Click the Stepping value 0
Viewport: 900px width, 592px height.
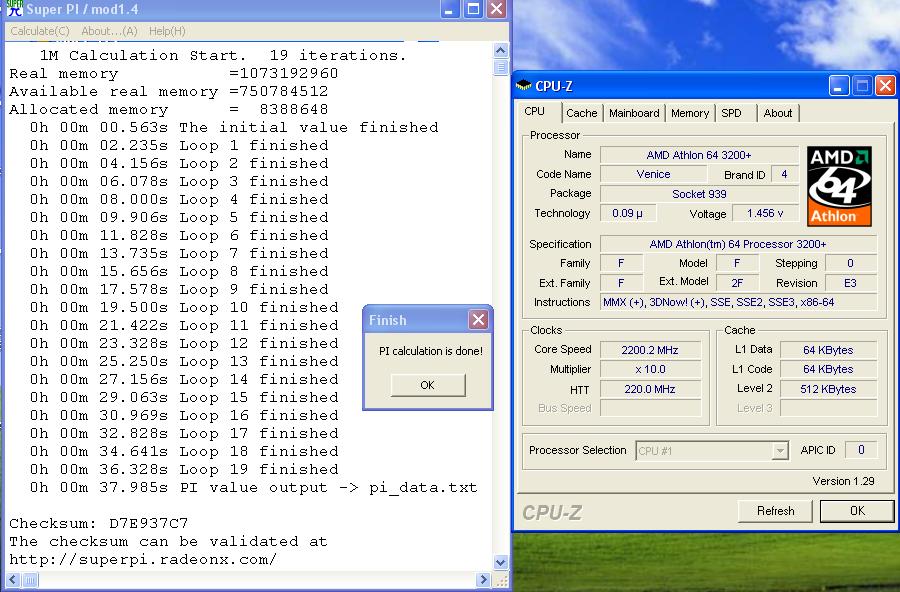pos(851,263)
